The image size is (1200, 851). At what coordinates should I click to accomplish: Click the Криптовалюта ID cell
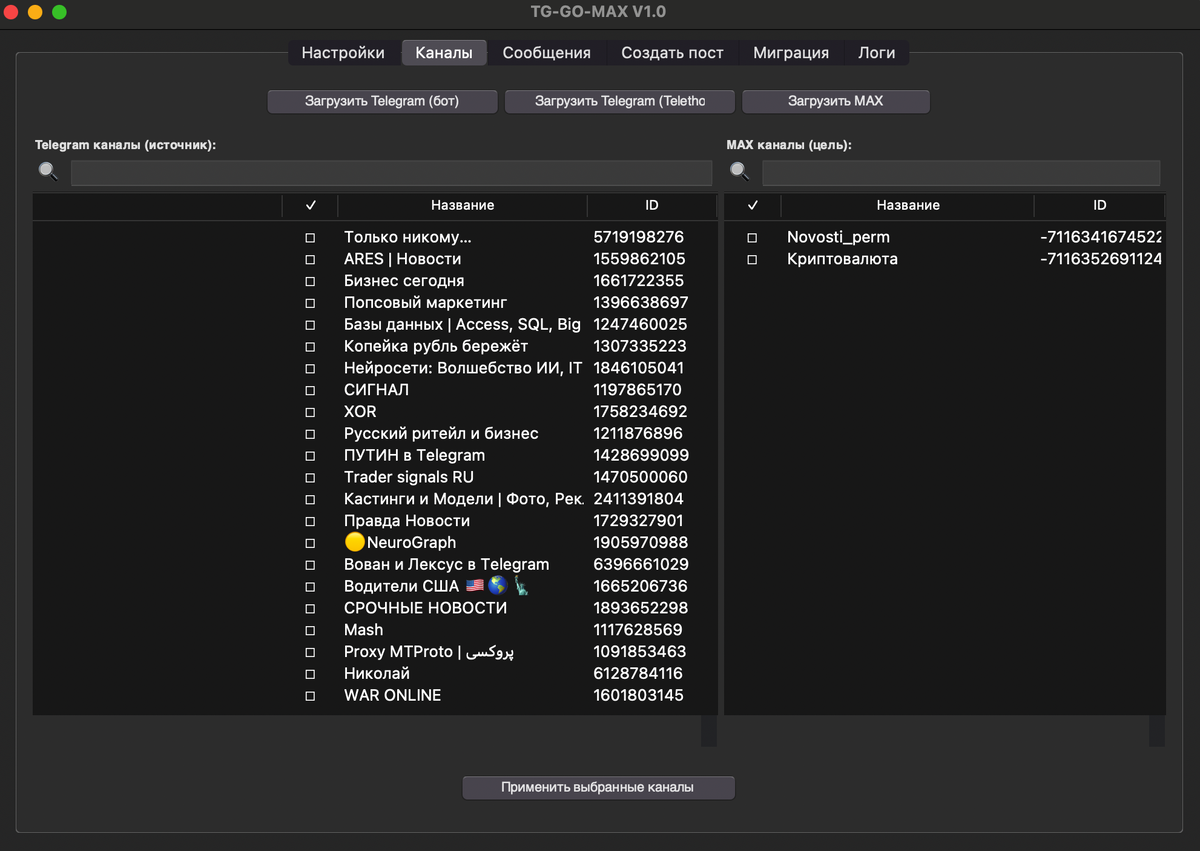[x=1101, y=260]
